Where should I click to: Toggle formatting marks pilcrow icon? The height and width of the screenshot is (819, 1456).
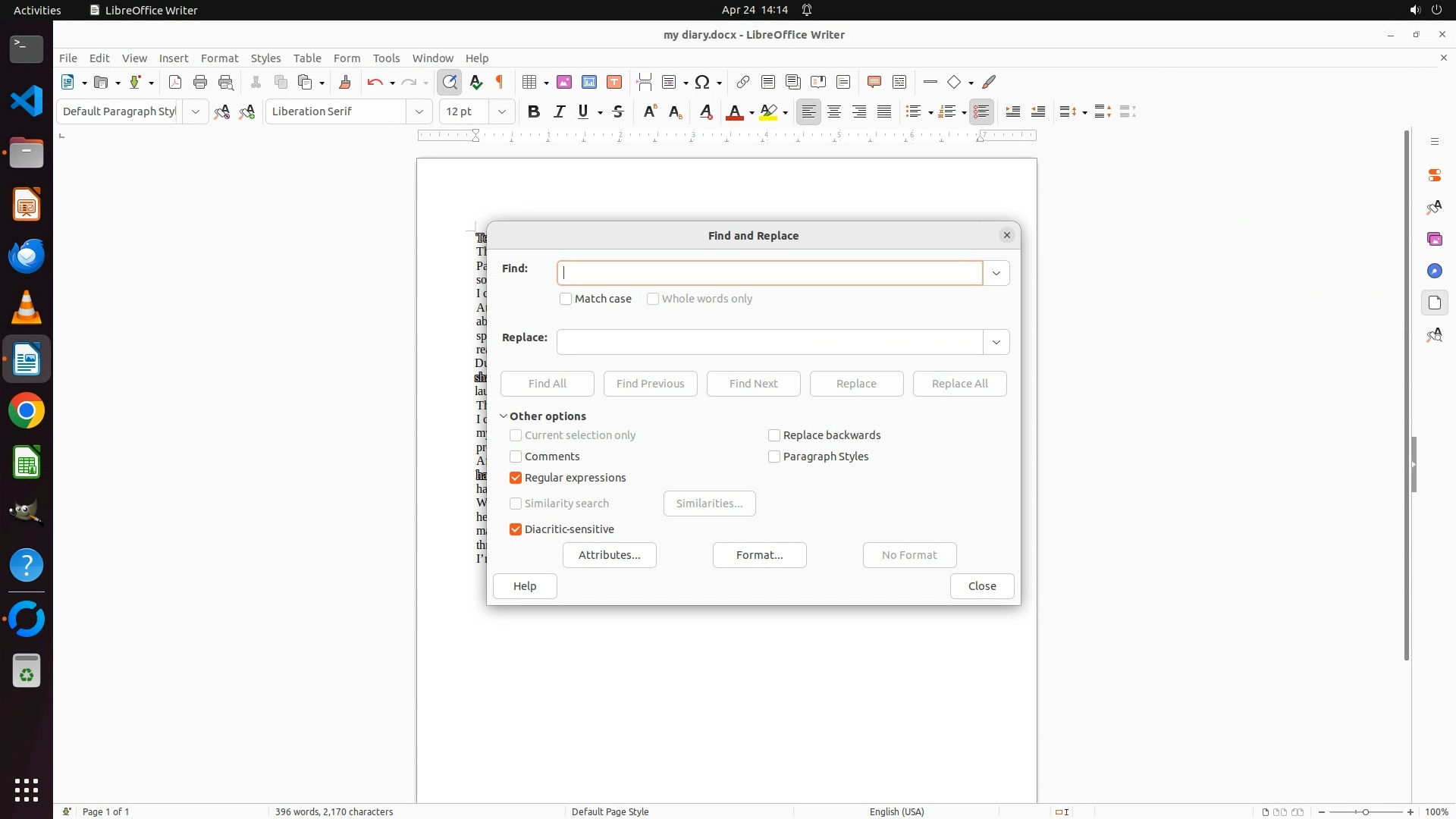pos(500,82)
